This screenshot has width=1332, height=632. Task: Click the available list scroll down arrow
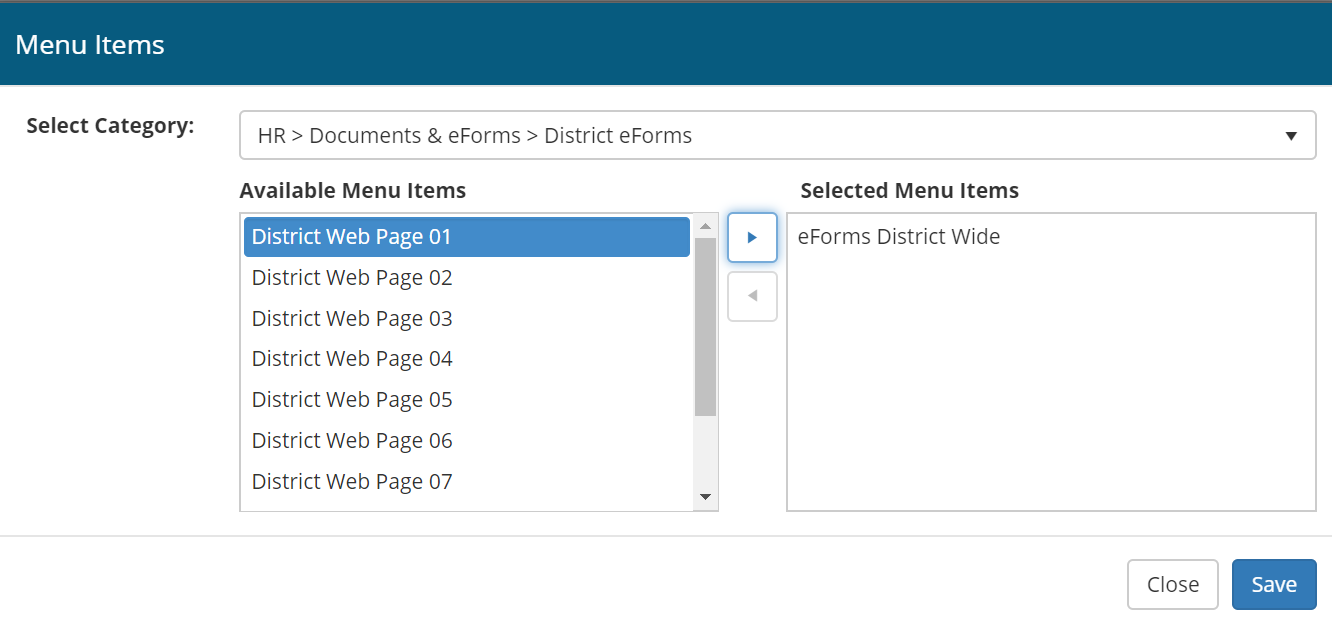click(705, 497)
